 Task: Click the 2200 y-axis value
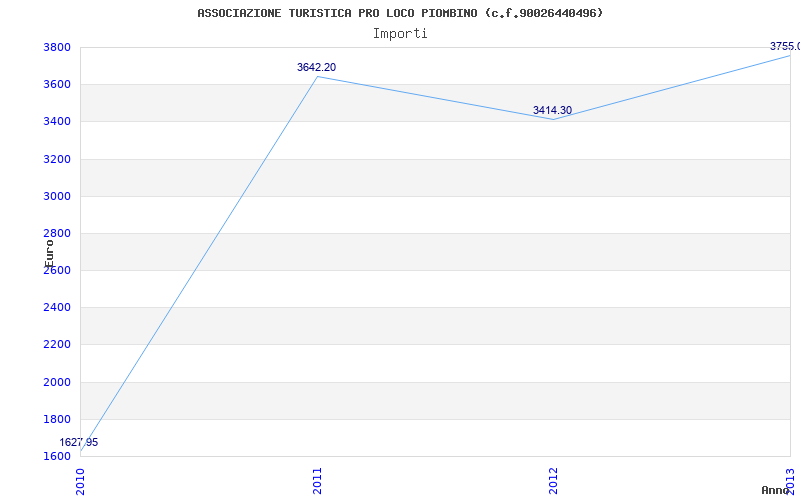[x=55, y=344]
